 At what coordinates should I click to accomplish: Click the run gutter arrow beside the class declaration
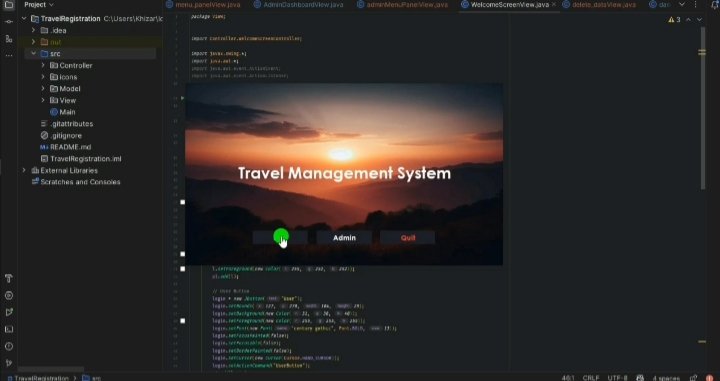182,98
